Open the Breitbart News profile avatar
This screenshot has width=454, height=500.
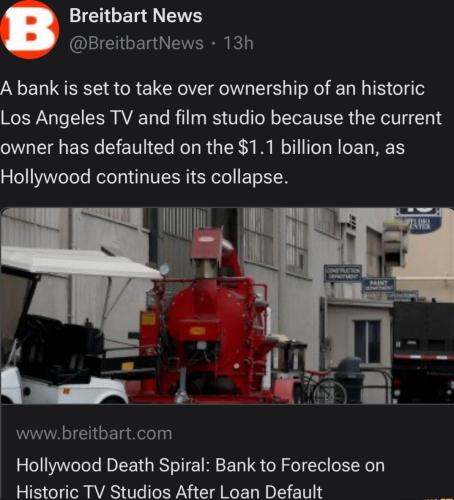tap(30, 30)
